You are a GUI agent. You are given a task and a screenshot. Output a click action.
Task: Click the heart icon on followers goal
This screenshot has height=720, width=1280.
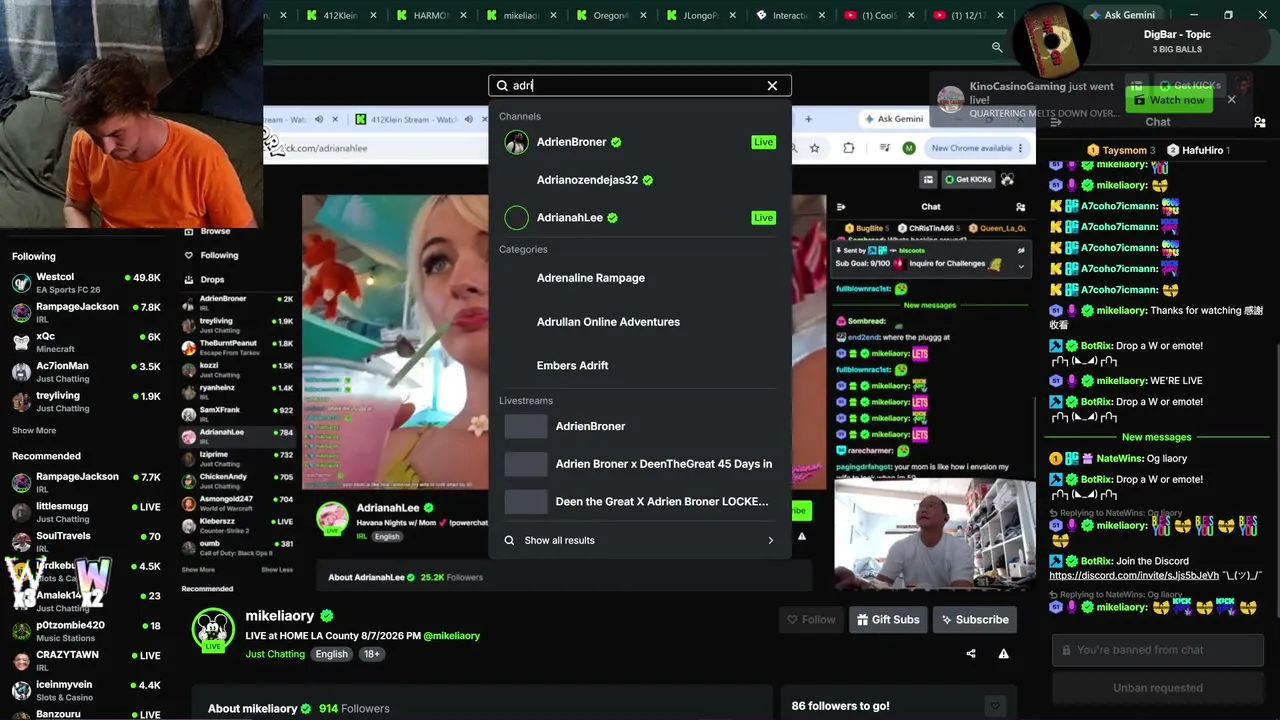994,706
